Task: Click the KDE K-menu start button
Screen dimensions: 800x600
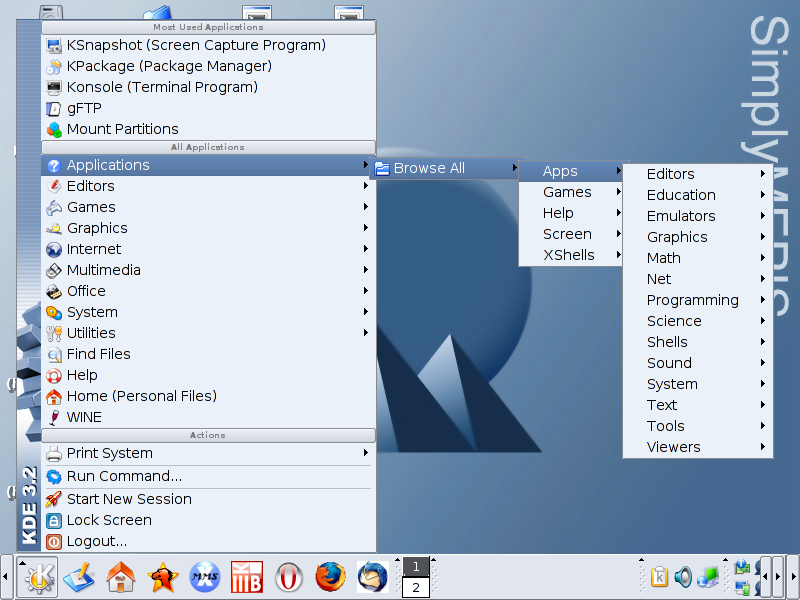Action: [x=38, y=577]
